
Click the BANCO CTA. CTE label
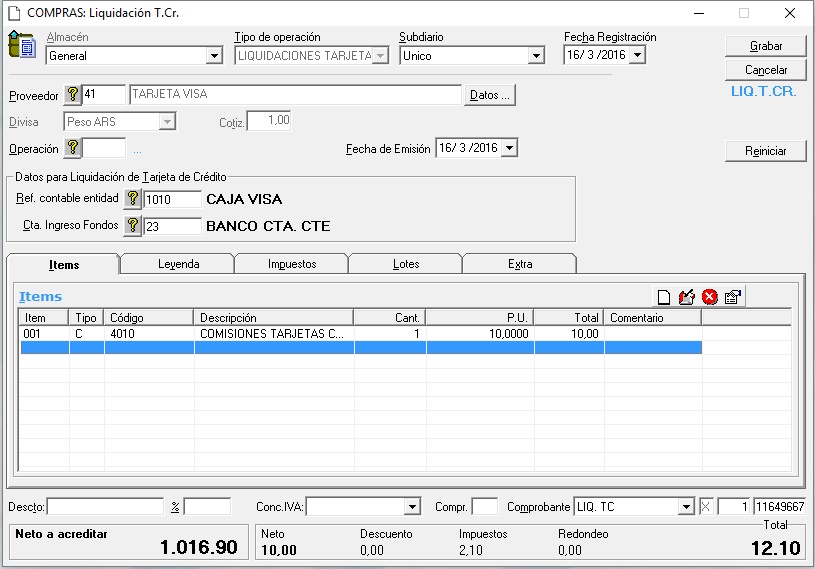268,226
